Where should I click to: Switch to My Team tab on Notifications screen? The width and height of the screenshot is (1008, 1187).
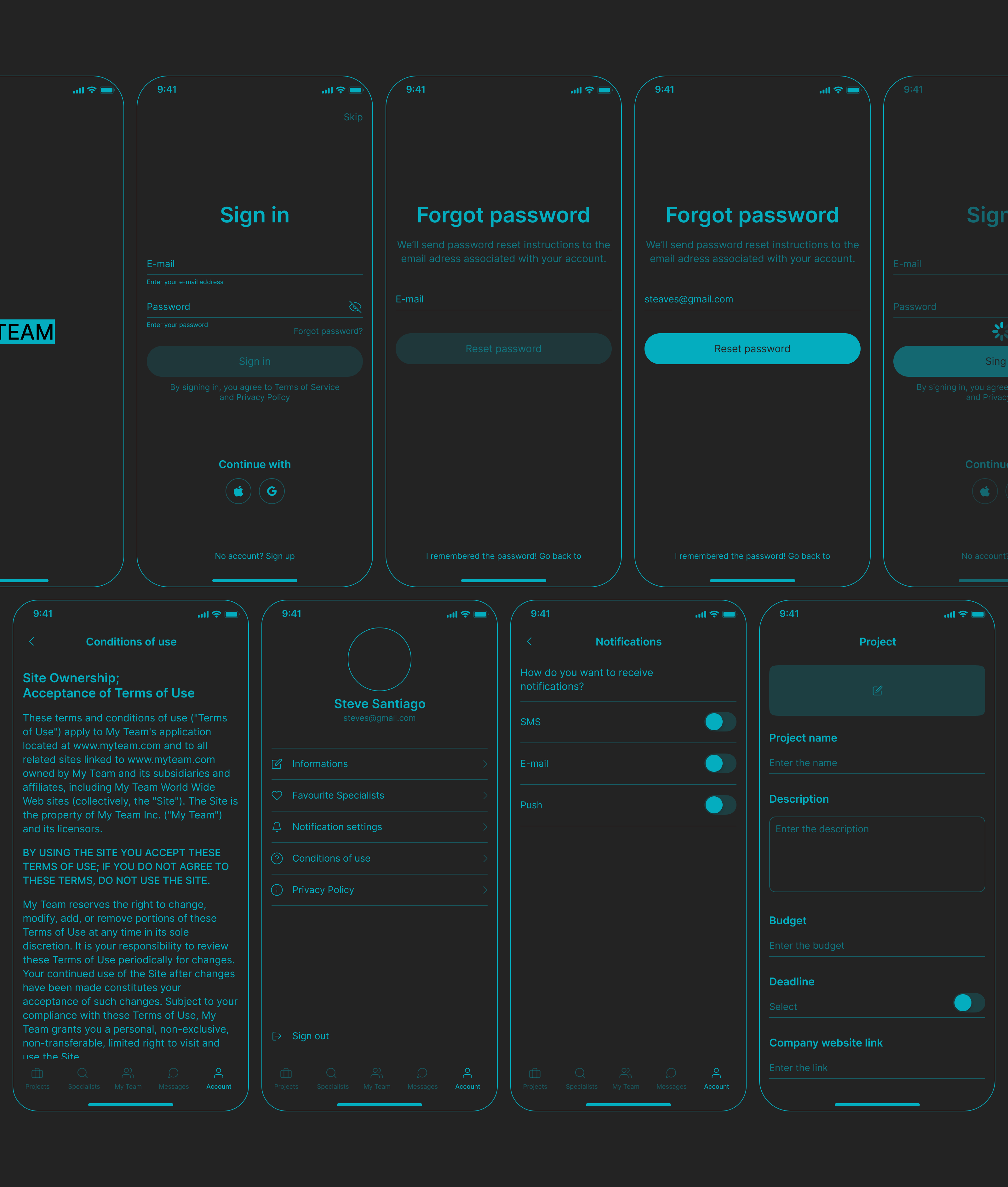[625, 1077]
